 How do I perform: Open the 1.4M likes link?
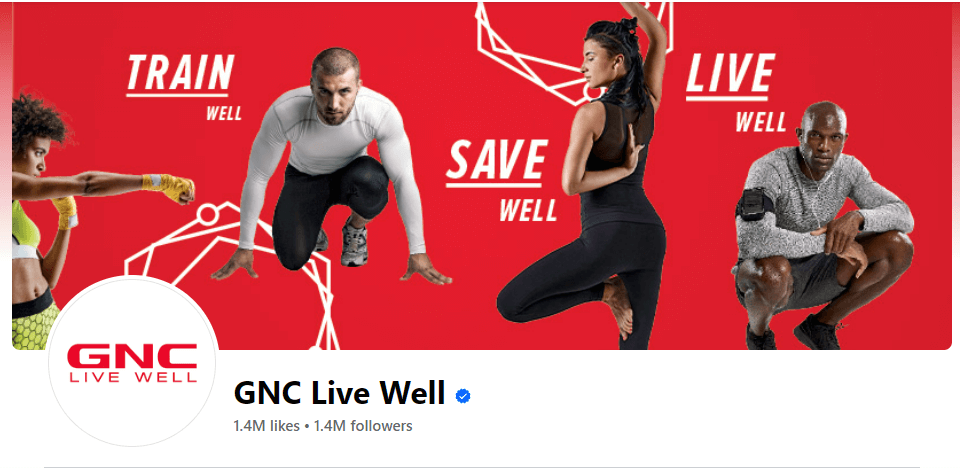pyautogui.click(x=266, y=425)
